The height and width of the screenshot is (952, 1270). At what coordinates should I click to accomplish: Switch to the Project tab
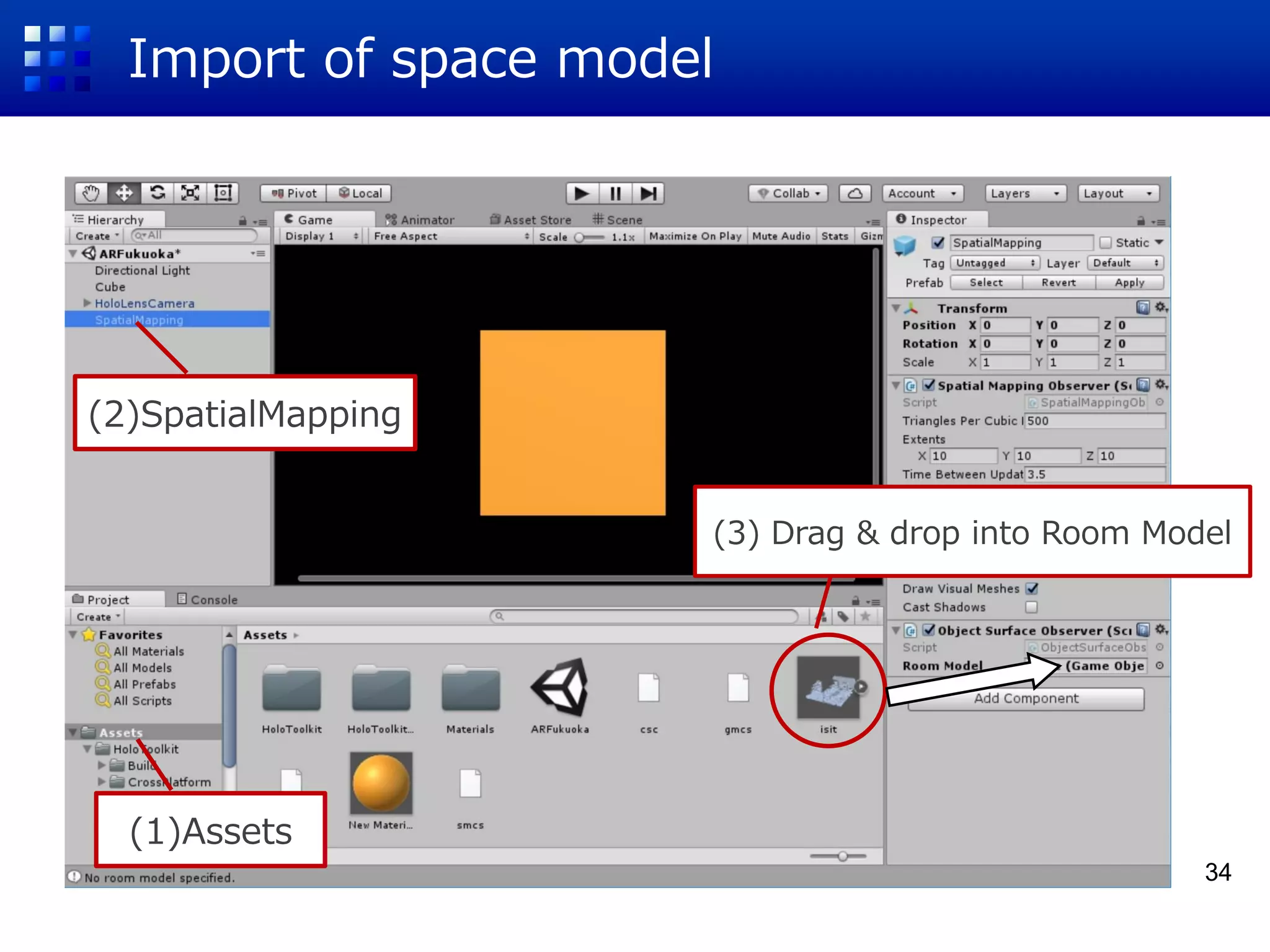click(115, 599)
